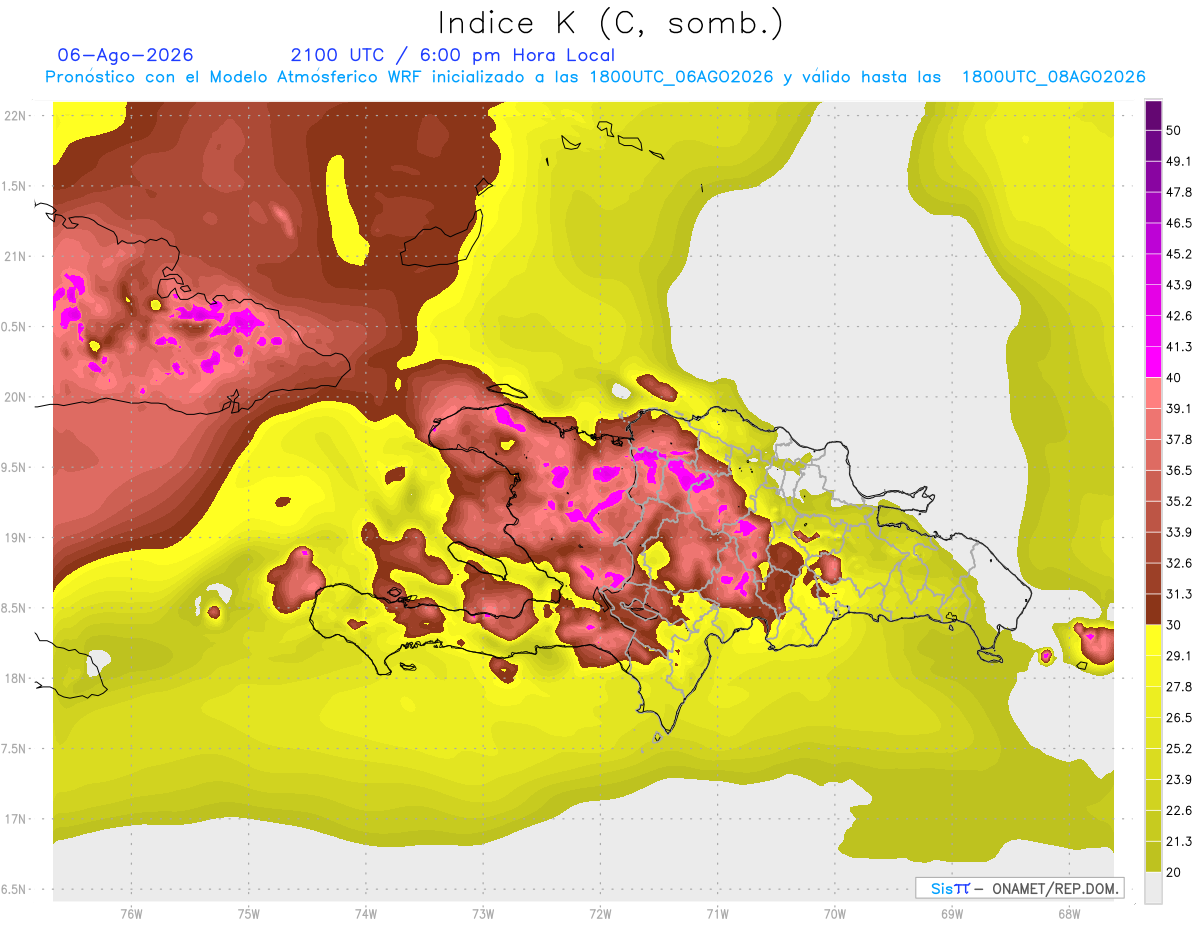The width and height of the screenshot is (1200, 927).
Task: Click the '36.5' colorbar label
Action: (1179, 470)
